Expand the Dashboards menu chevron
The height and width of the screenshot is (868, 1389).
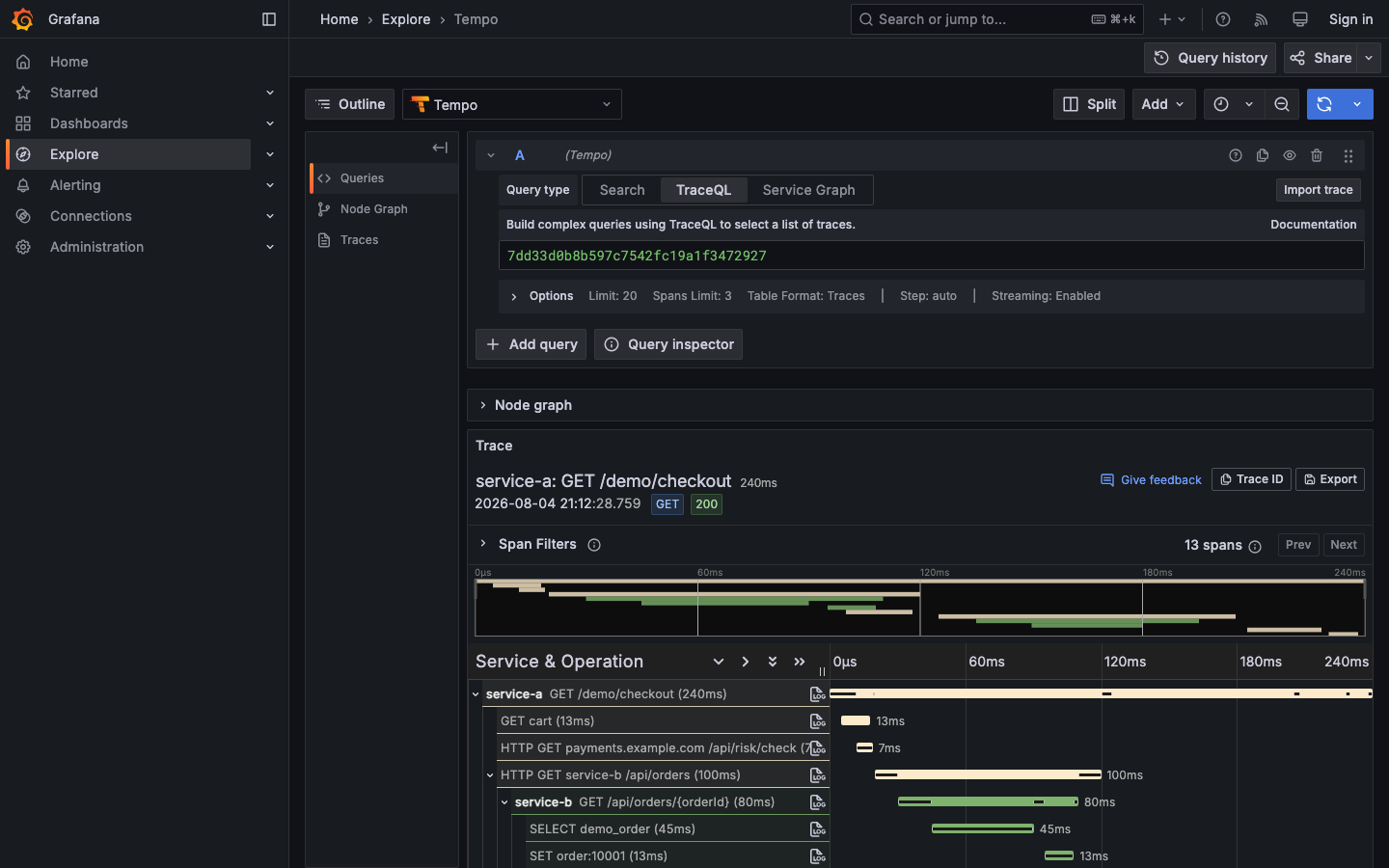pyautogui.click(x=270, y=123)
